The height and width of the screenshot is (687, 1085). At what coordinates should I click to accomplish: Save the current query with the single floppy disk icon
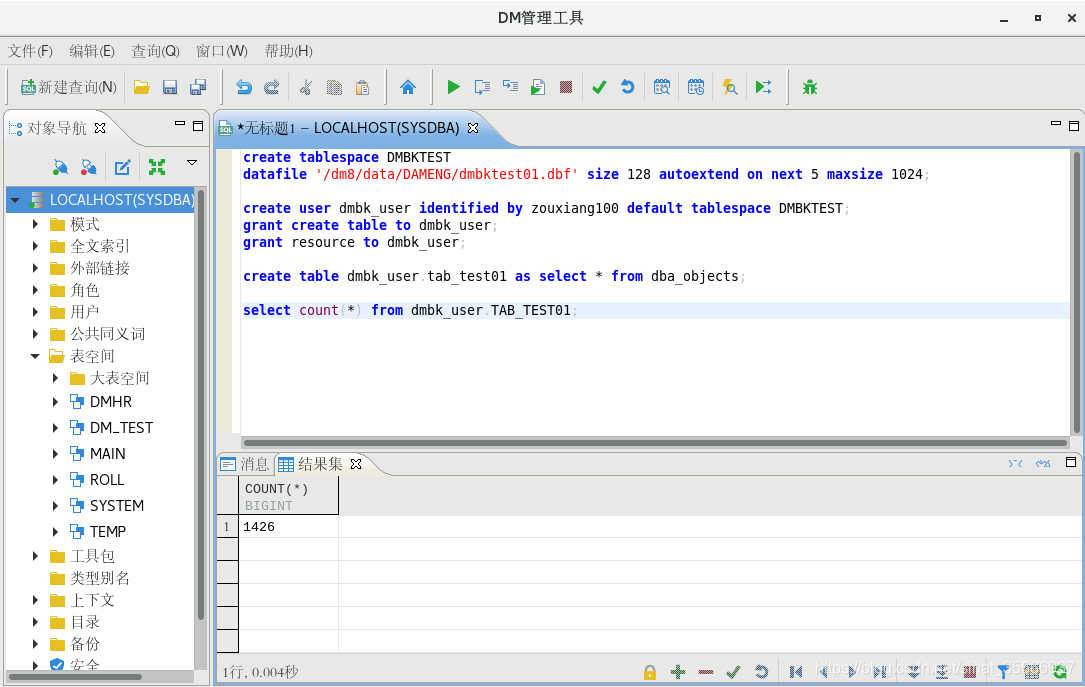click(x=170, y=87)
